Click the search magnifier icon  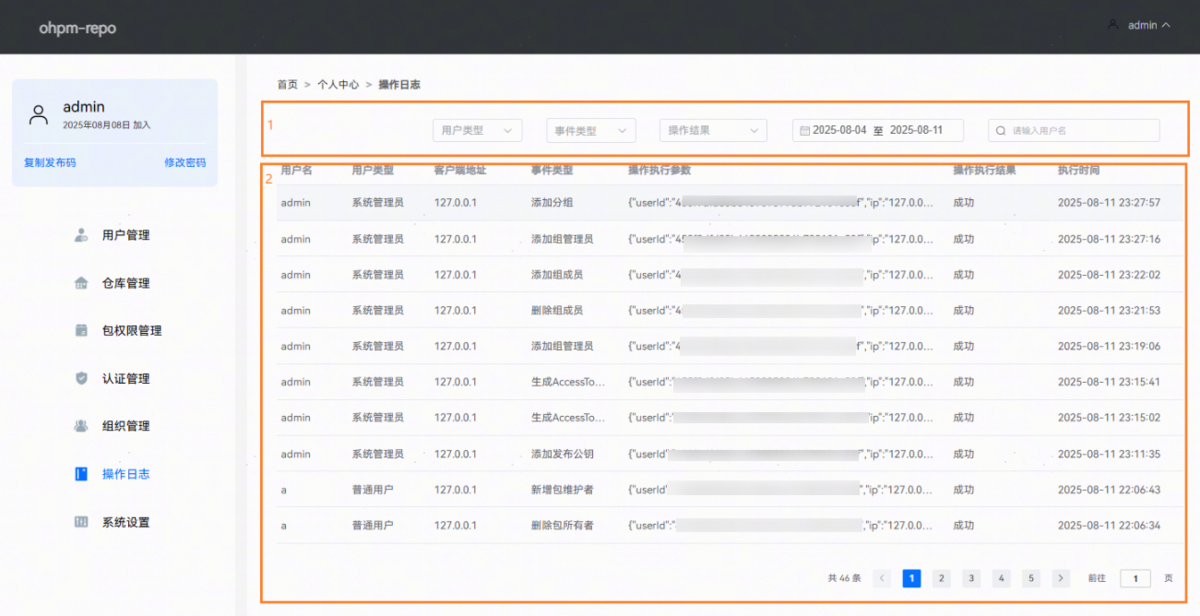1000,130
